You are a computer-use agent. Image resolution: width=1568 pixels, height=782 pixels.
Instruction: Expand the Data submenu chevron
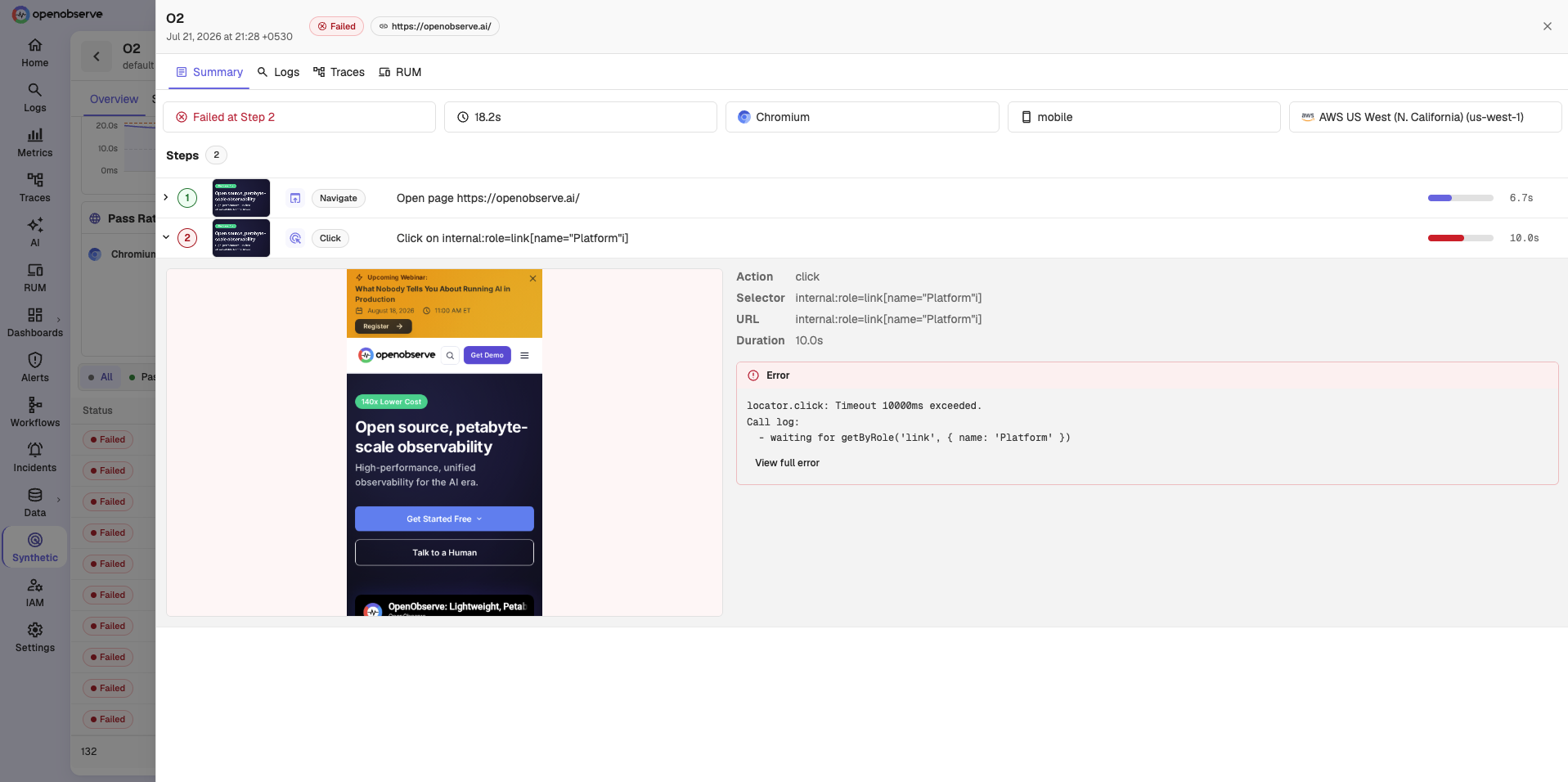click(x=58, y=500)
